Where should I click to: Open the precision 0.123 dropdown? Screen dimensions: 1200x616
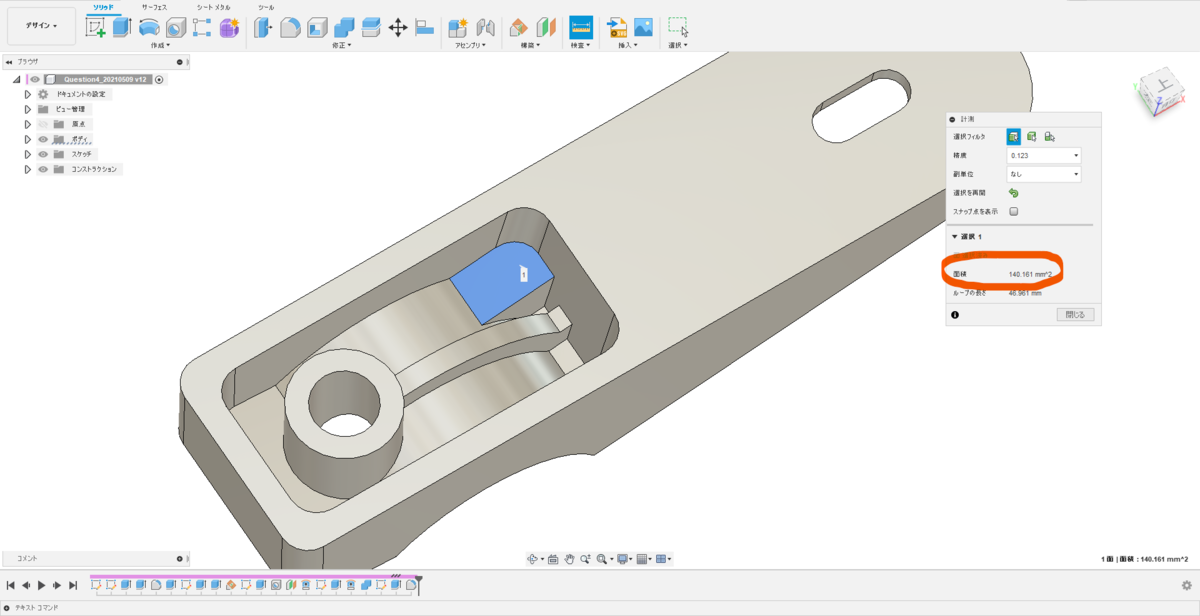coord(1044,156)
